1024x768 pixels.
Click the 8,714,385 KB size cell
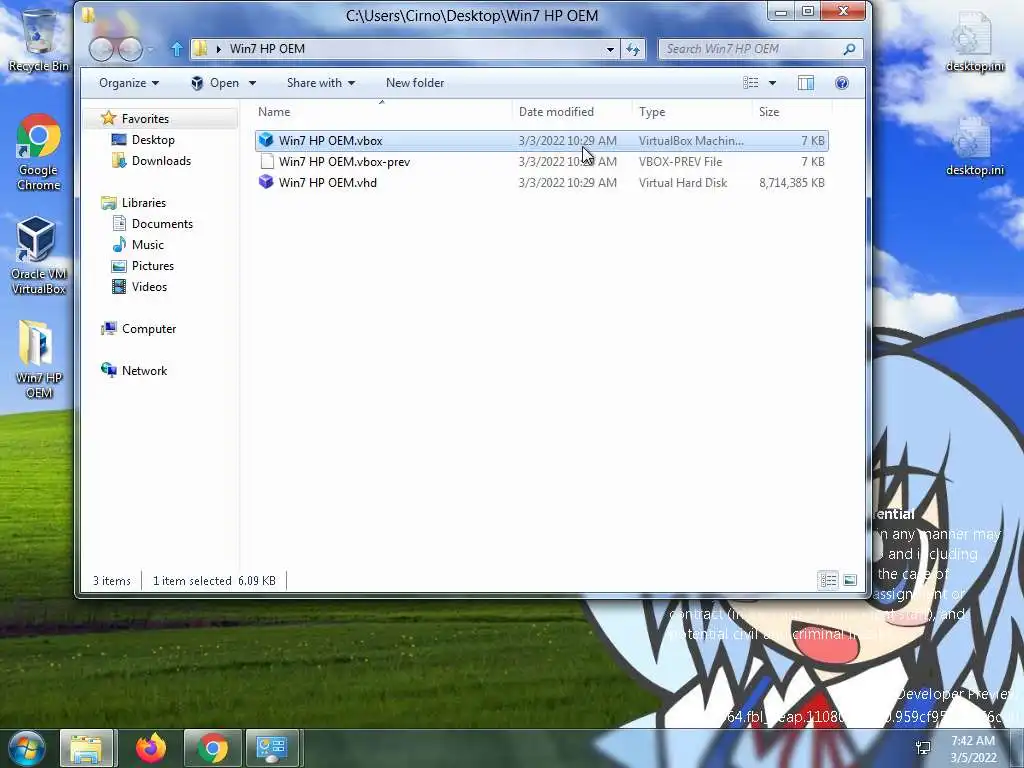pyautogui.click(x=792, y=182)
